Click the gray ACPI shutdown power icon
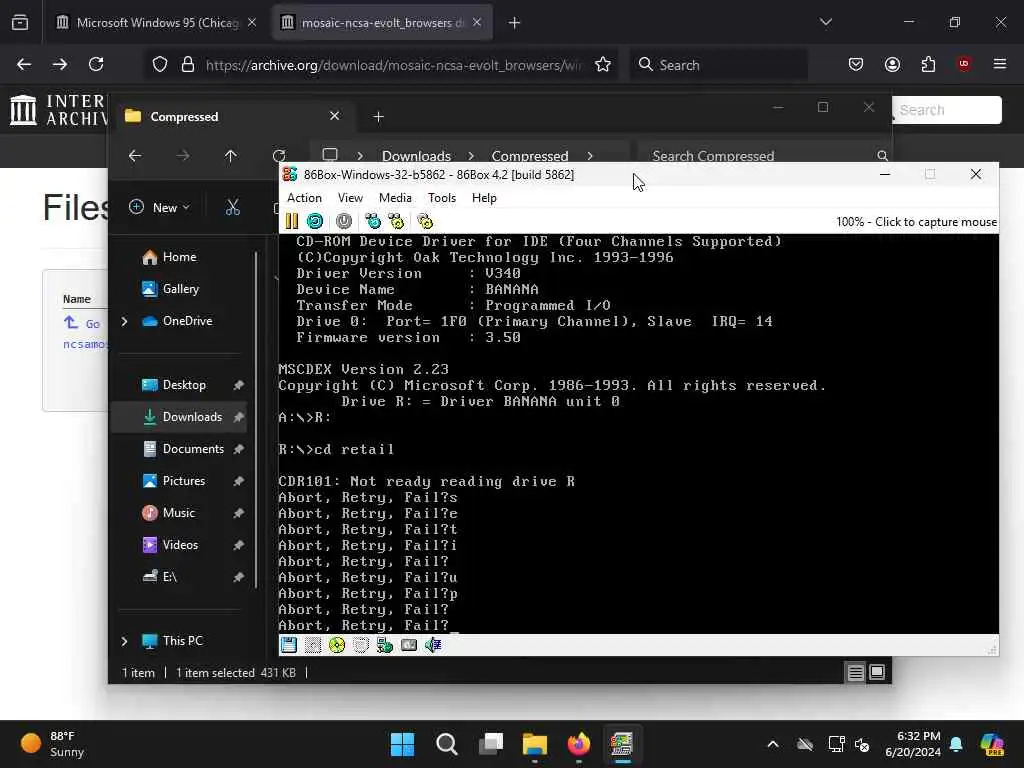Viewport: 1024px width, 768px height. click(x=344, y=221)
